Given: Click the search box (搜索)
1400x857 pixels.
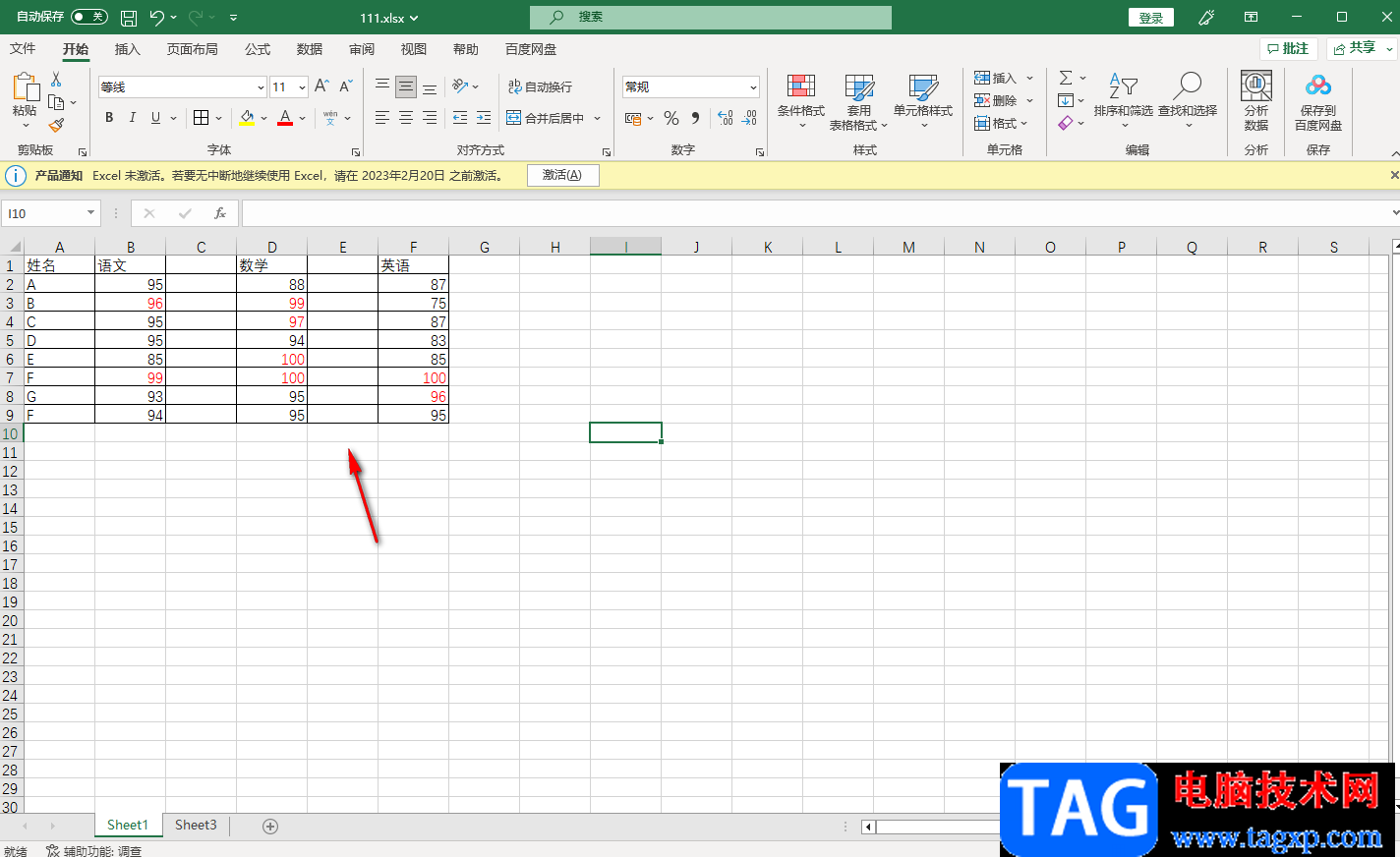Looking at the screenshot, I should pos(711,17).
